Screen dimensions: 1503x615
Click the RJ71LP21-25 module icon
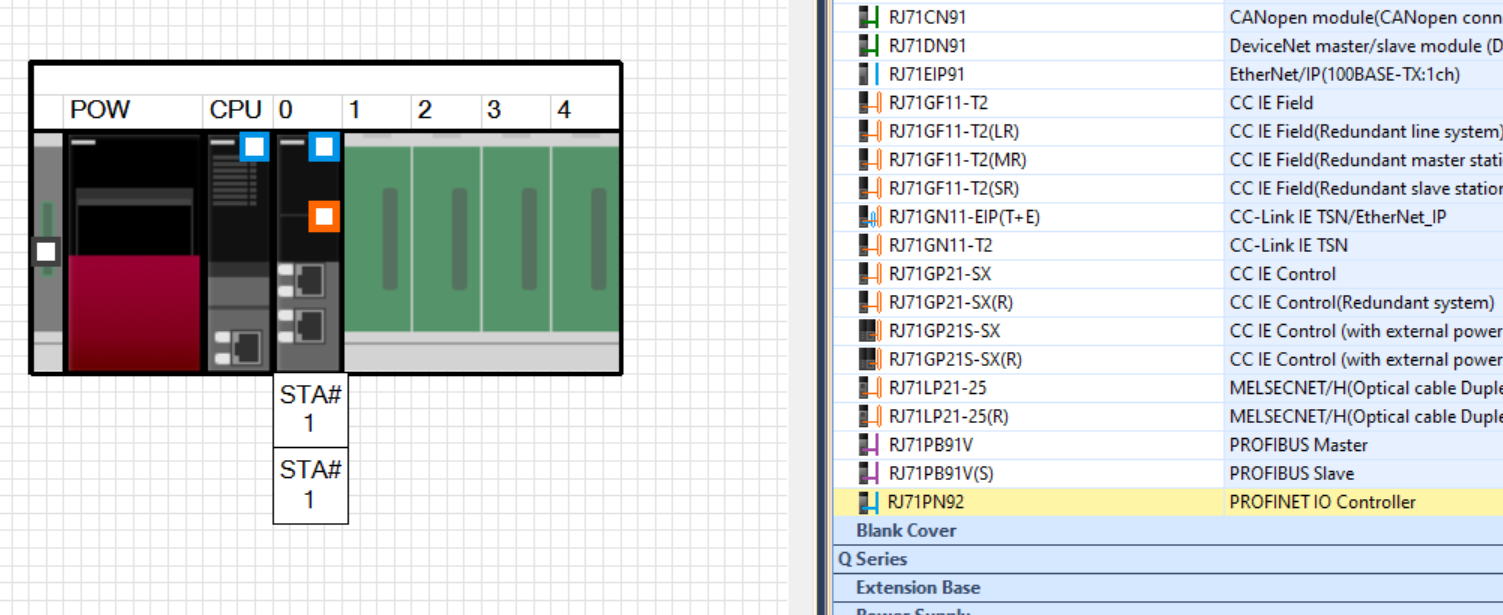point(869,388)
